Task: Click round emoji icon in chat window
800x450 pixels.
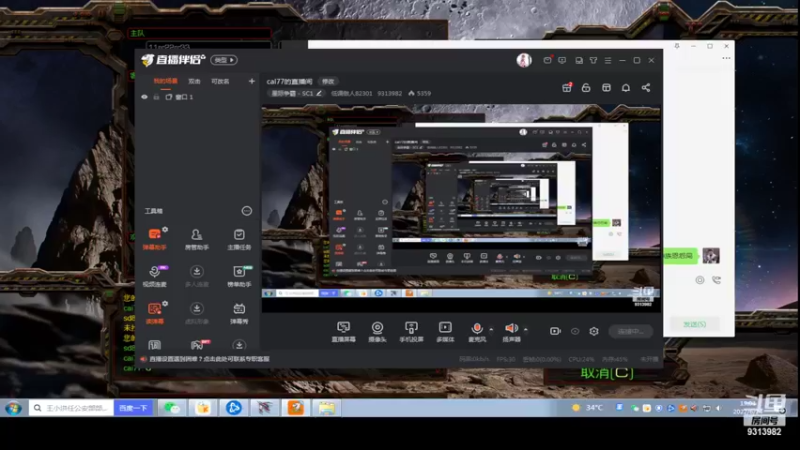Action: (x=699, y=280)
